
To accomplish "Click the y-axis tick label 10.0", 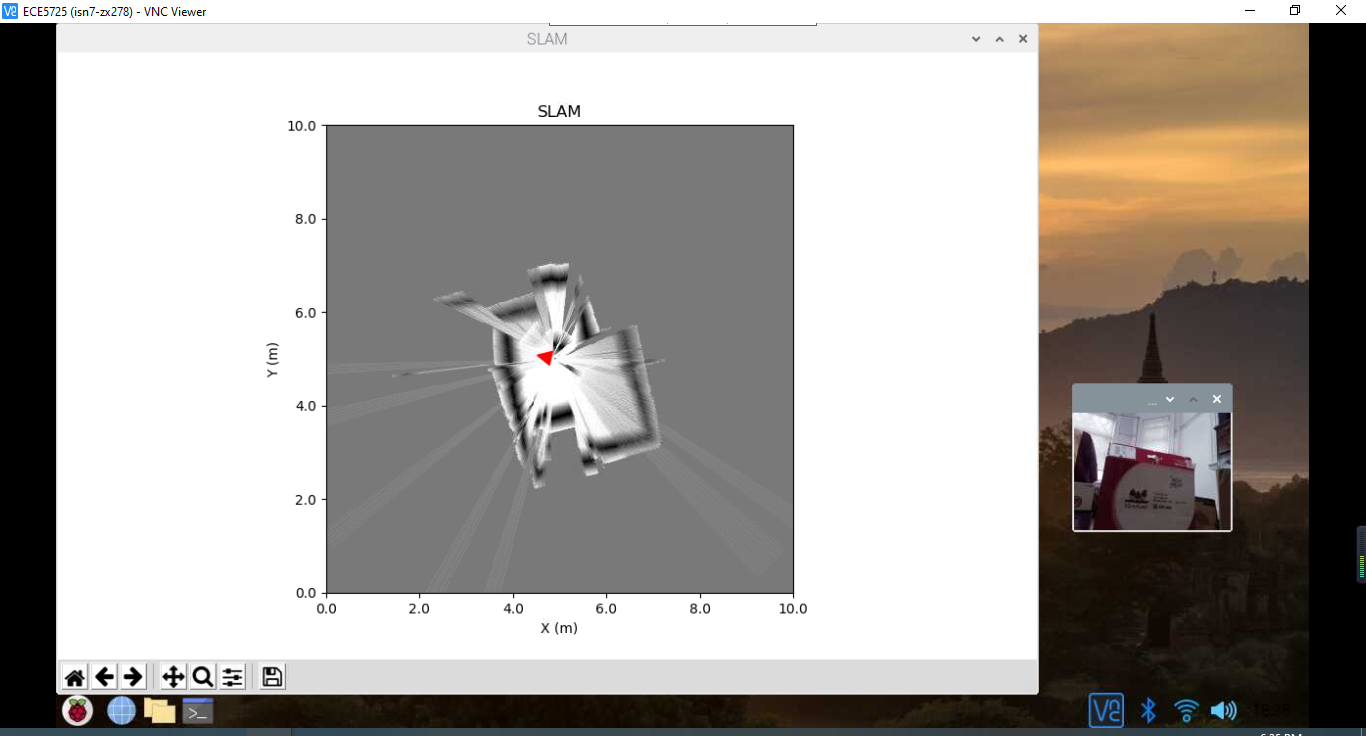I will [301, 126].
